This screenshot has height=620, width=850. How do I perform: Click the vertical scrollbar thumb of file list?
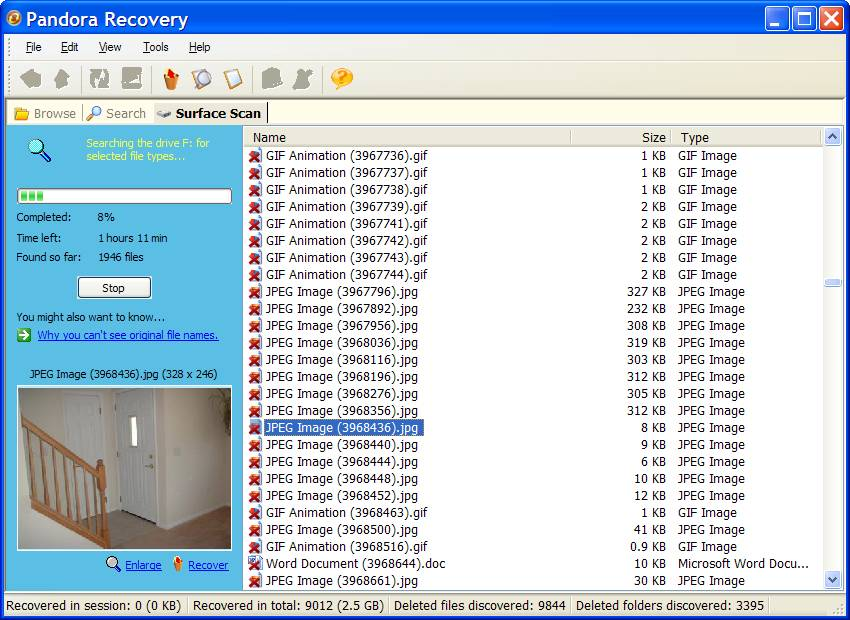pyautogui.click(x=832, y=282)
